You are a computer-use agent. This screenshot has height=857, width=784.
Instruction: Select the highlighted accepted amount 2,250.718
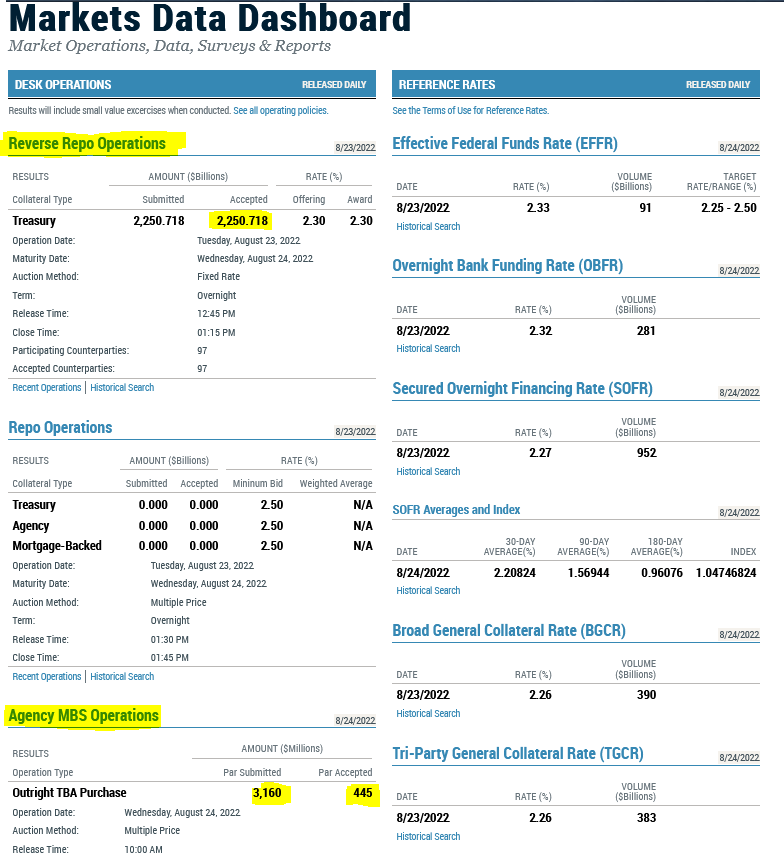click(x=242, y=221)
